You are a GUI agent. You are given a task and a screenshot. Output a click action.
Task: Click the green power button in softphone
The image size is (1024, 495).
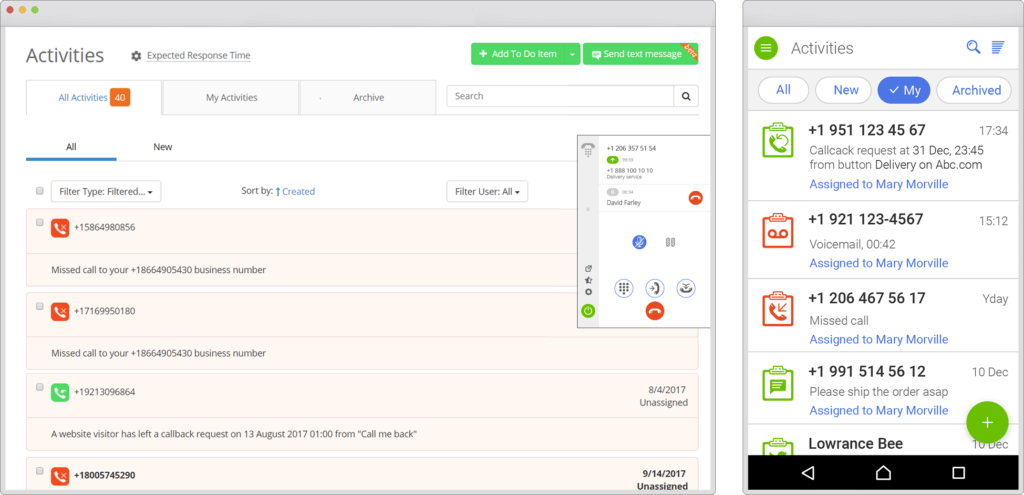588,311
